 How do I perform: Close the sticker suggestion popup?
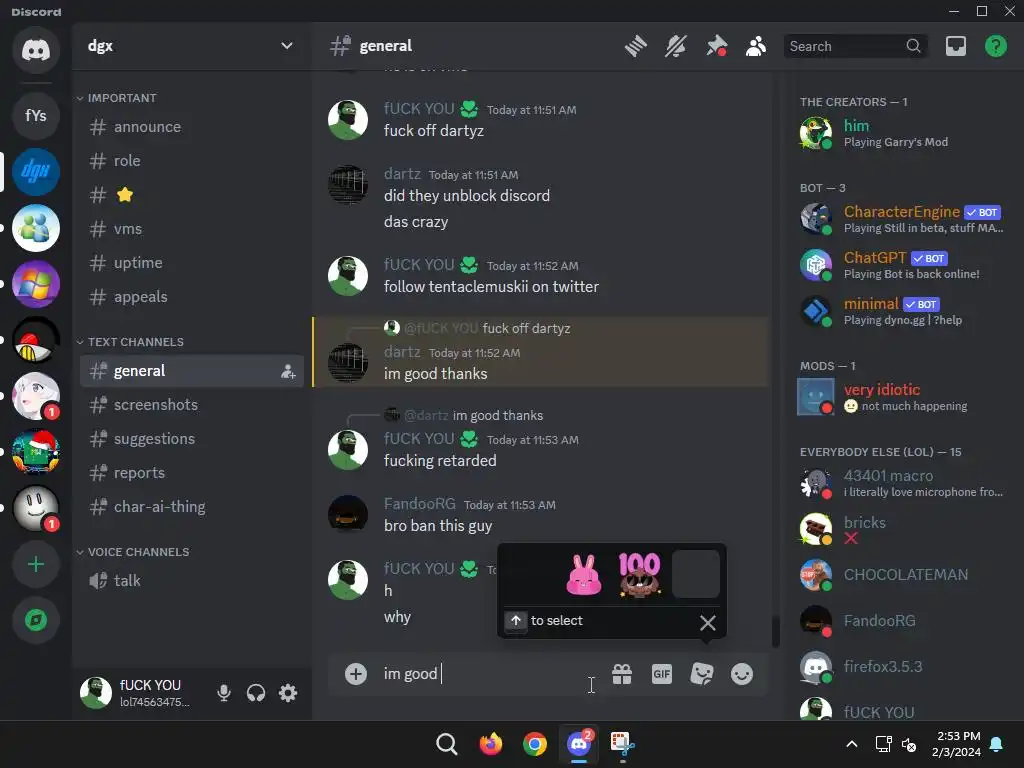(708, 622)
